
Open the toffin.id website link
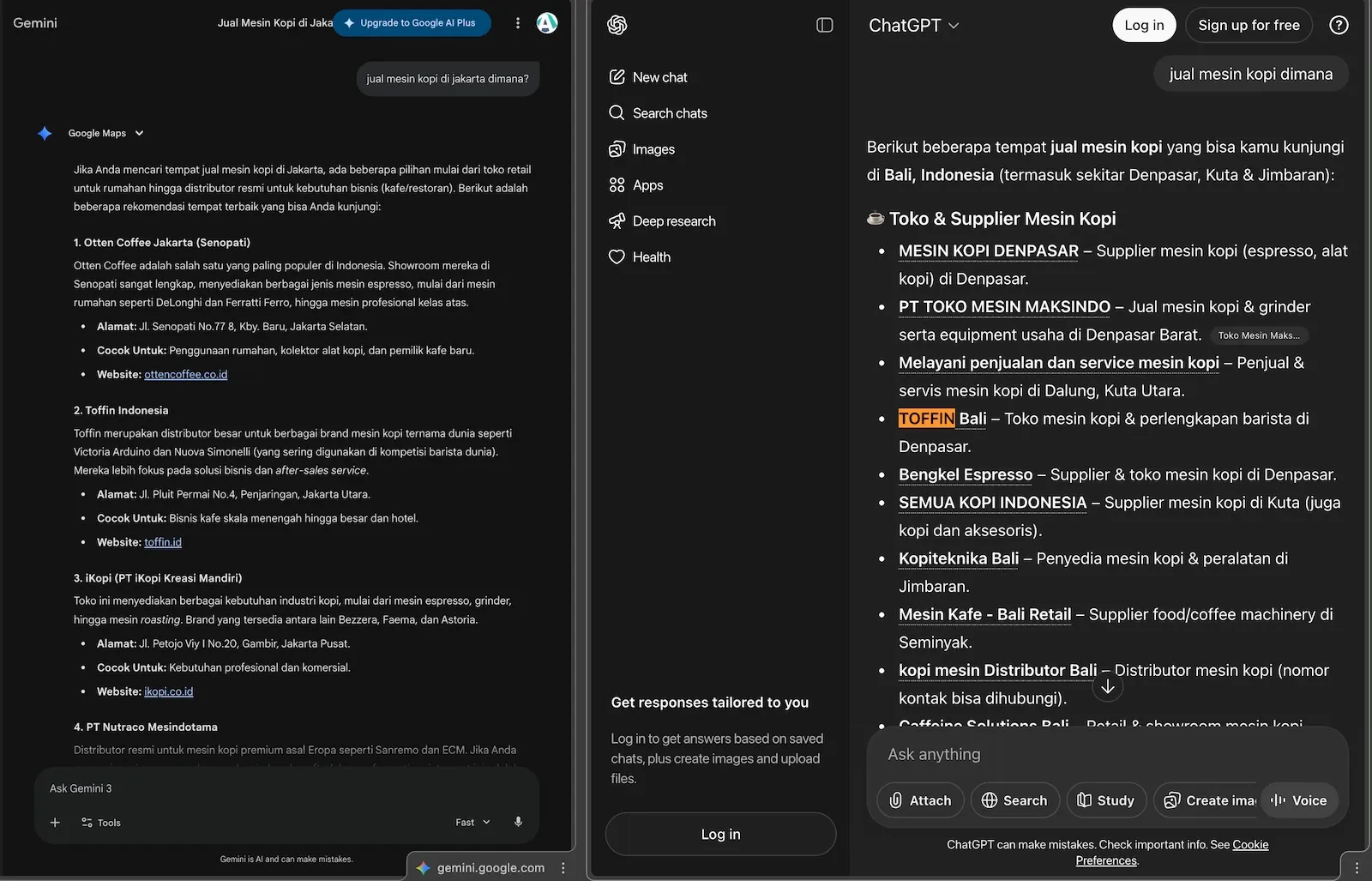coord(163,541)
